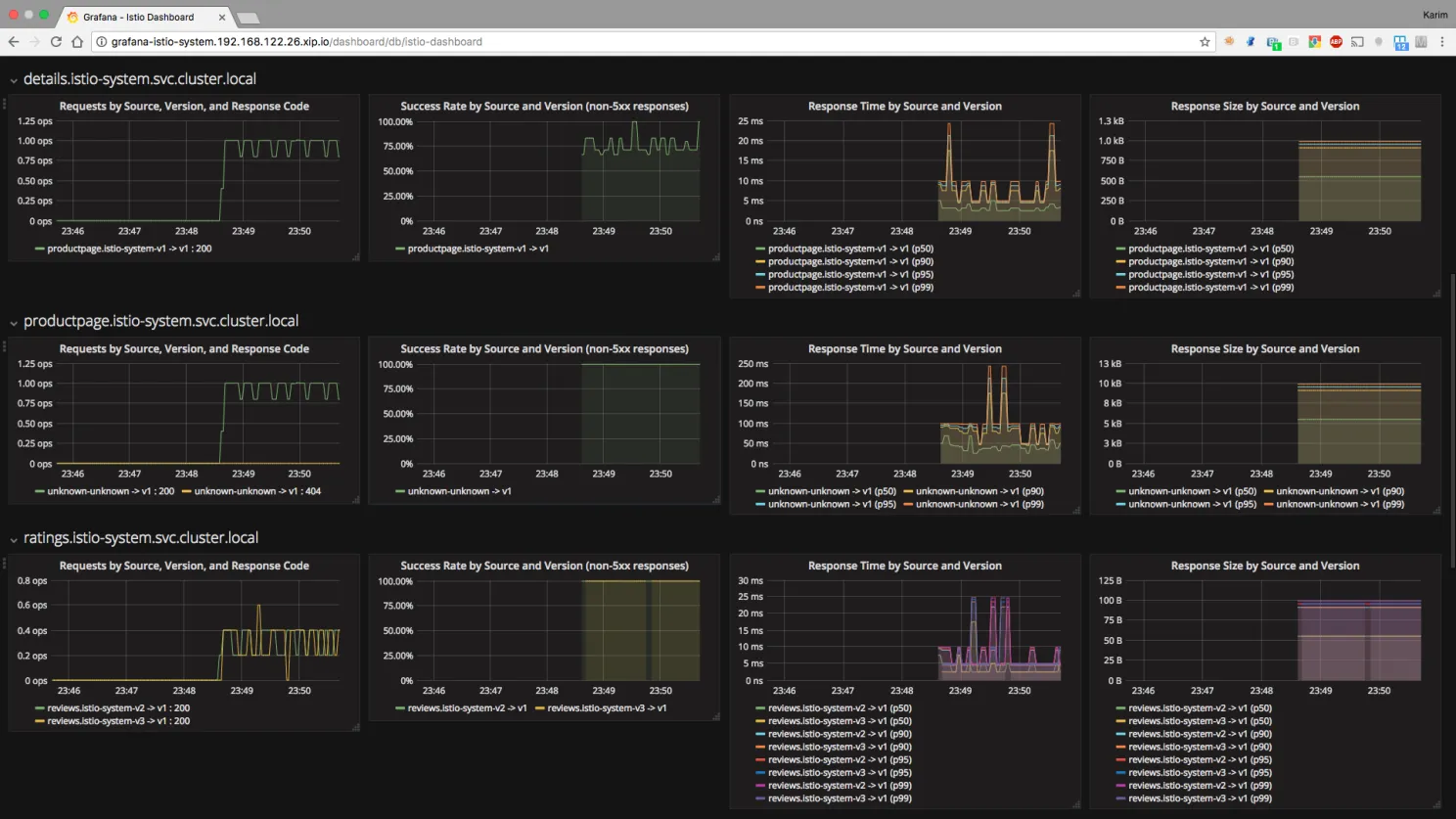Click green color line of 'productpage.istio-system-v1 -> v1 : 200'
Viewport: 1456px width, 819px height.
(39, 249)
